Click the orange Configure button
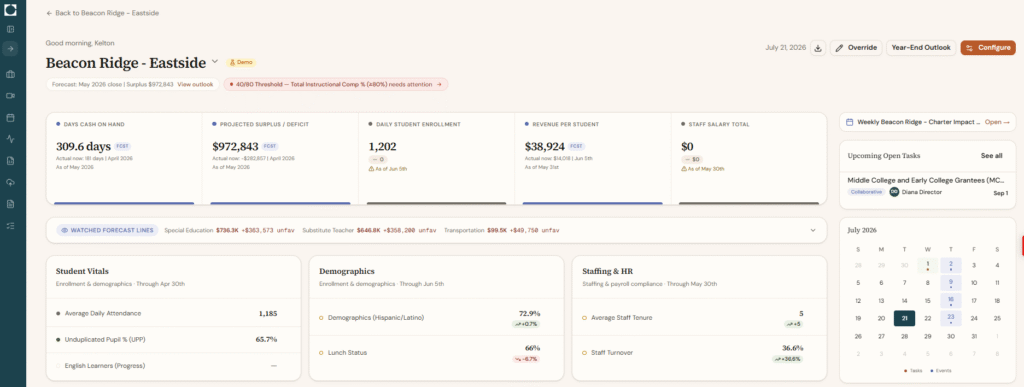The image size is (1024, 387). click(987, 48)
